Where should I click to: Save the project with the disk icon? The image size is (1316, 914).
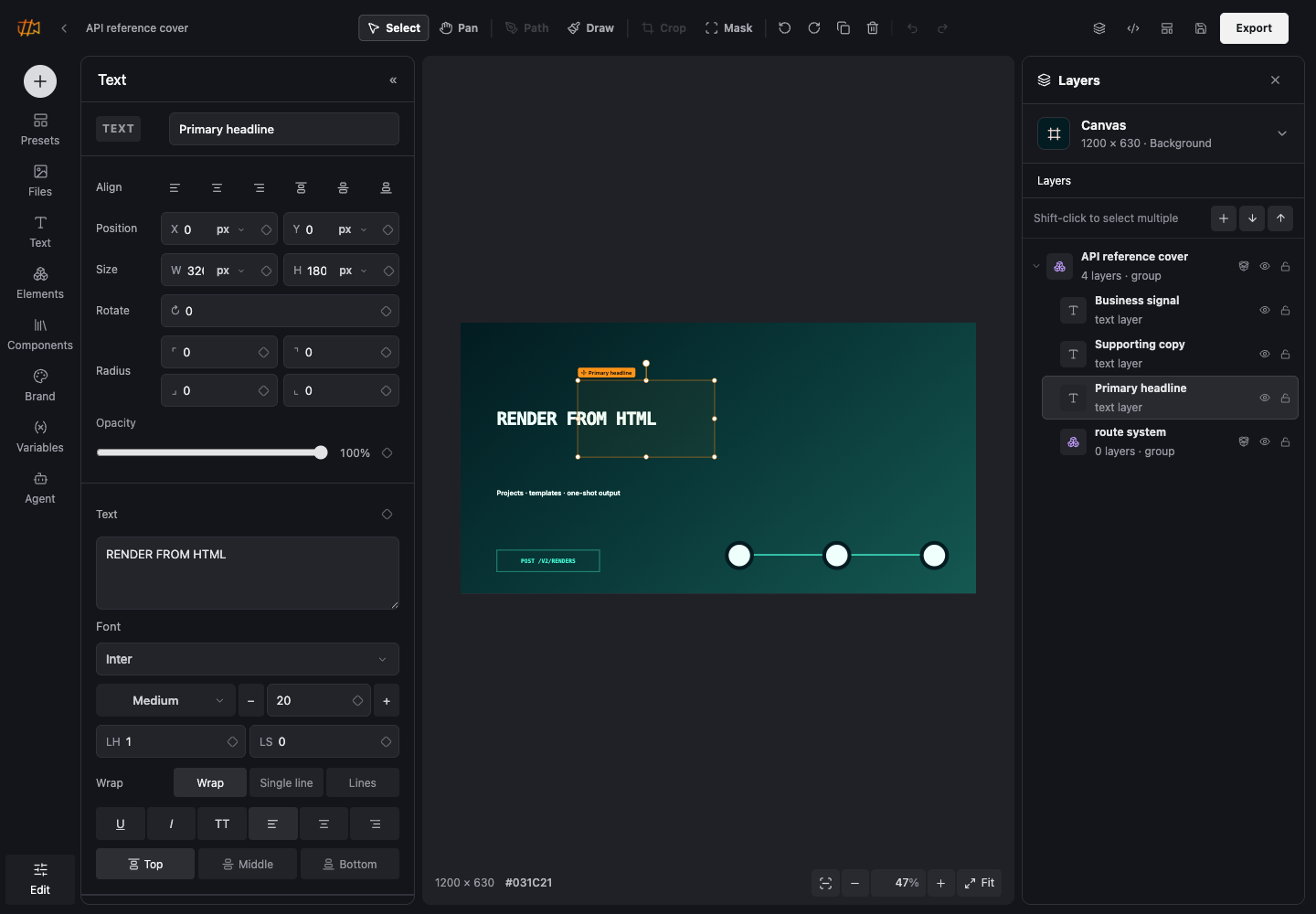click(1201, 28)
